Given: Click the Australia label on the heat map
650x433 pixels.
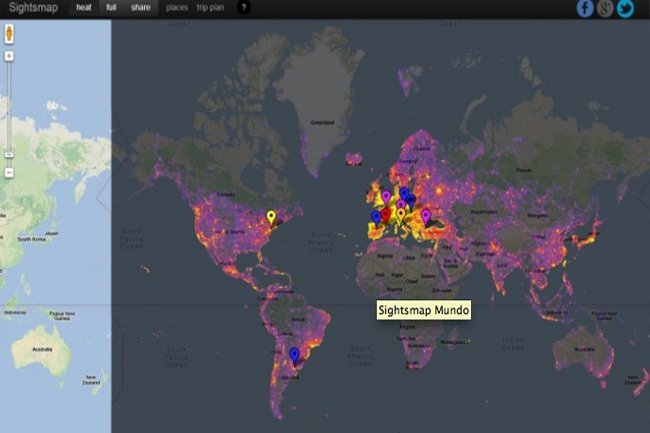Looking at the screenshot, I should point(585,349).
